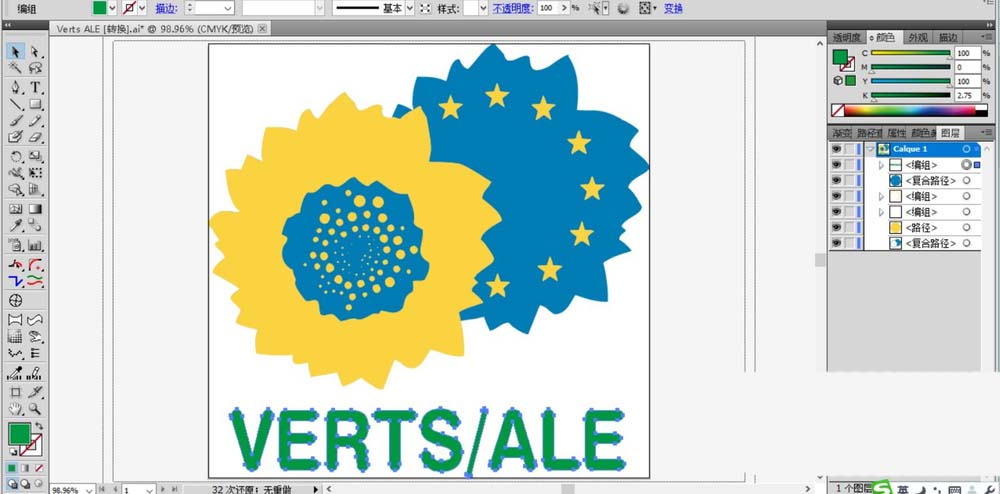Select the Artboard tool
The image size is (1000, 494).
(x=16, y=392)
